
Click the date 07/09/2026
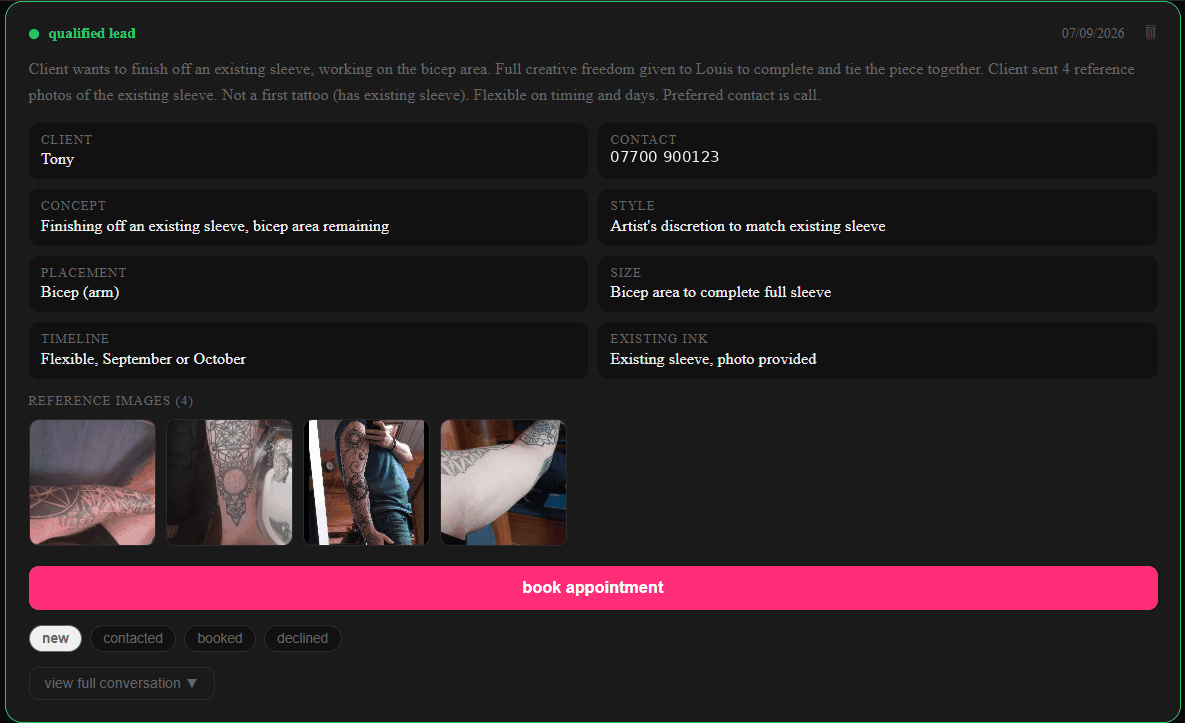coord(1093,33)
